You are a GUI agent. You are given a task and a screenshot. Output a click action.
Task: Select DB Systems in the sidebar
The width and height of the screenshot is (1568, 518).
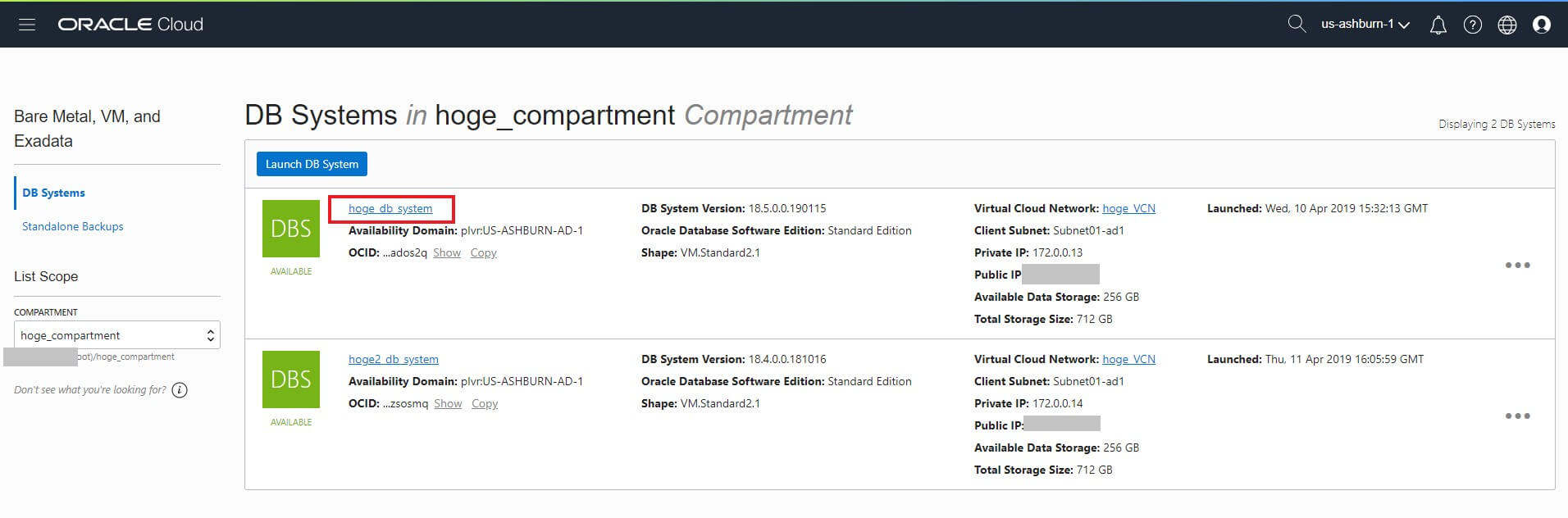coord(53,193)
